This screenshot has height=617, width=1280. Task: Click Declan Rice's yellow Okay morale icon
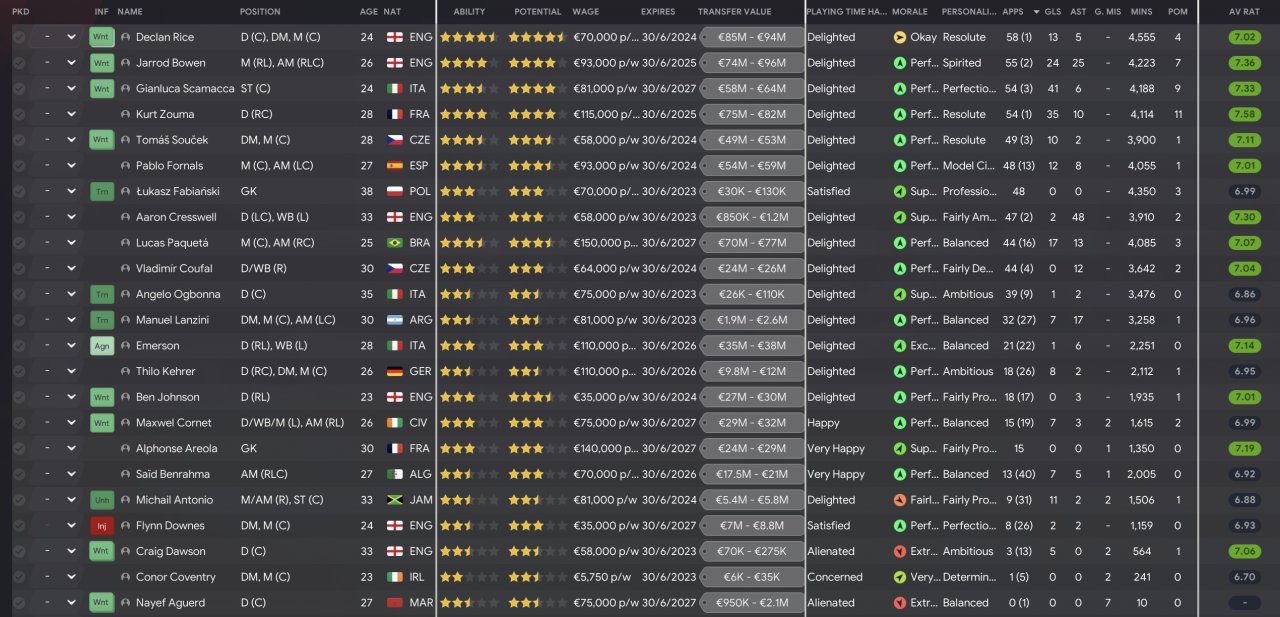coord(900,37)
